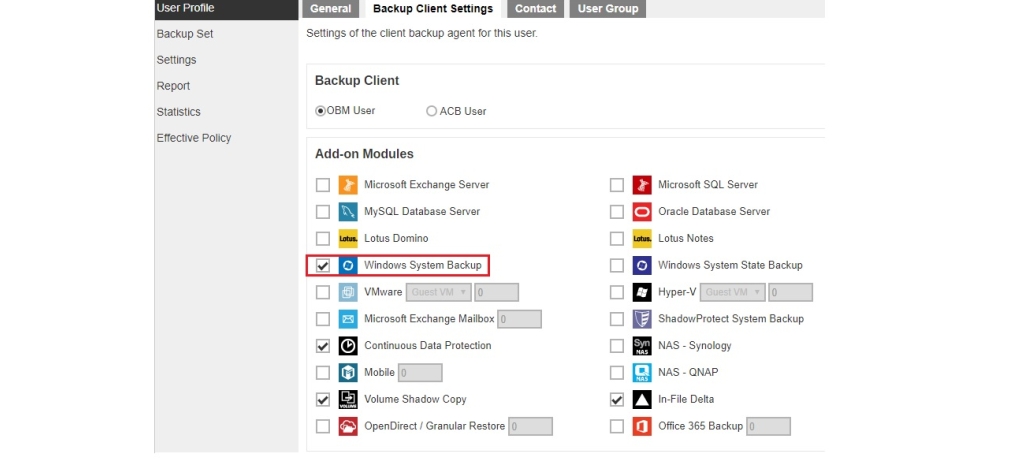Click the OpenDirect / Granular Restore quantity field
Screen dimensions: 1024x460
pos(531,426)
